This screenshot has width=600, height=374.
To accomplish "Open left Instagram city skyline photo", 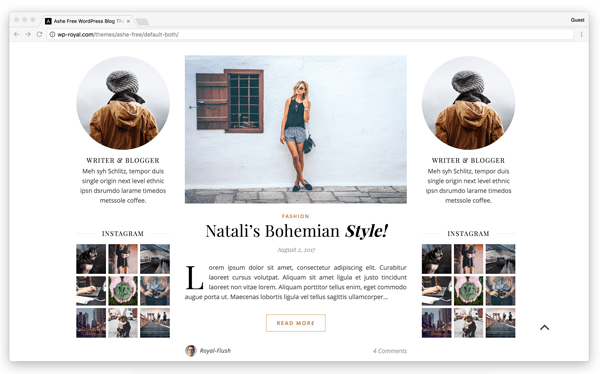I will tap(91, 323).
